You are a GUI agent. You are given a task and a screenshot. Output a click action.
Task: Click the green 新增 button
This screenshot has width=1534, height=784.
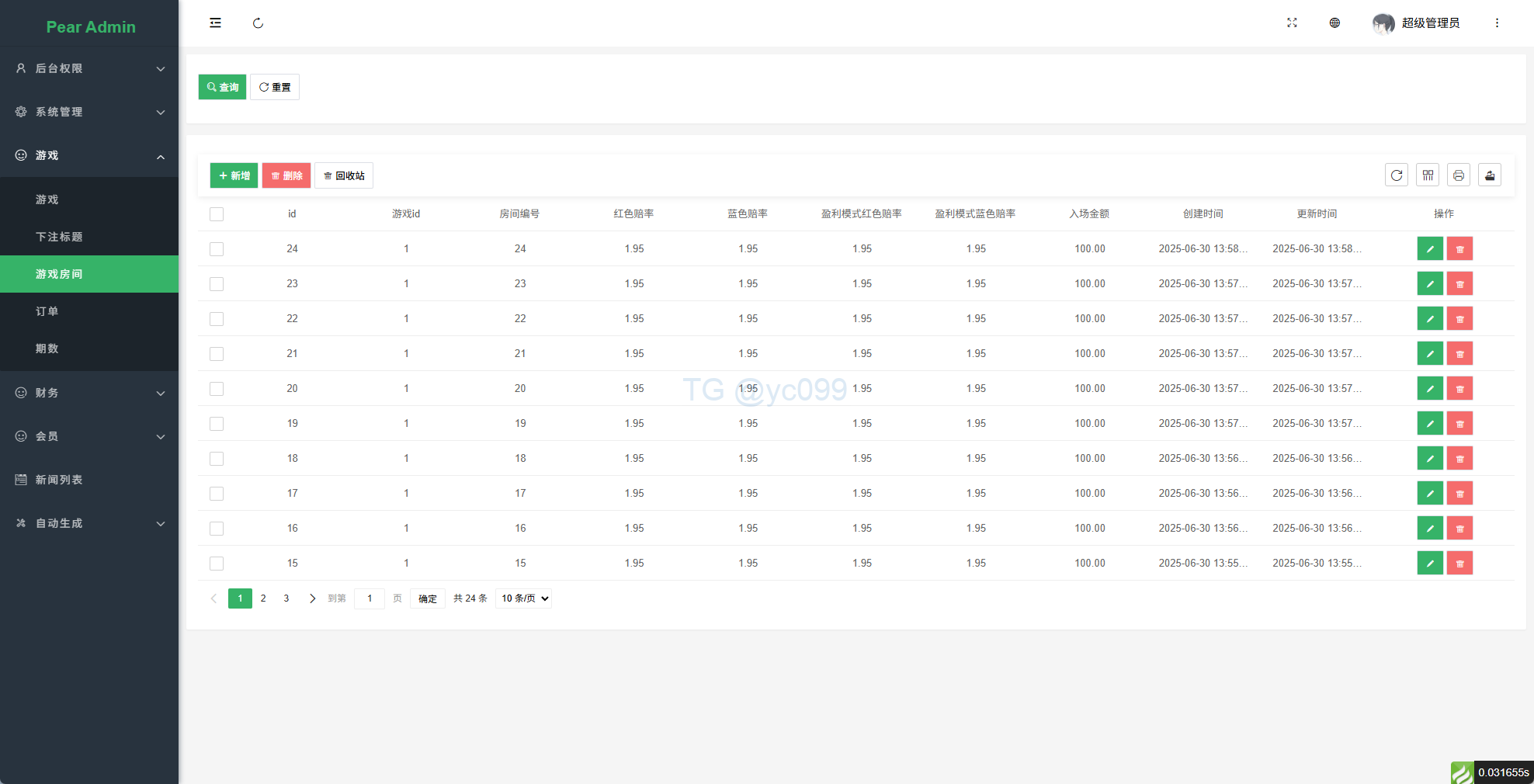tap(234, 175)
